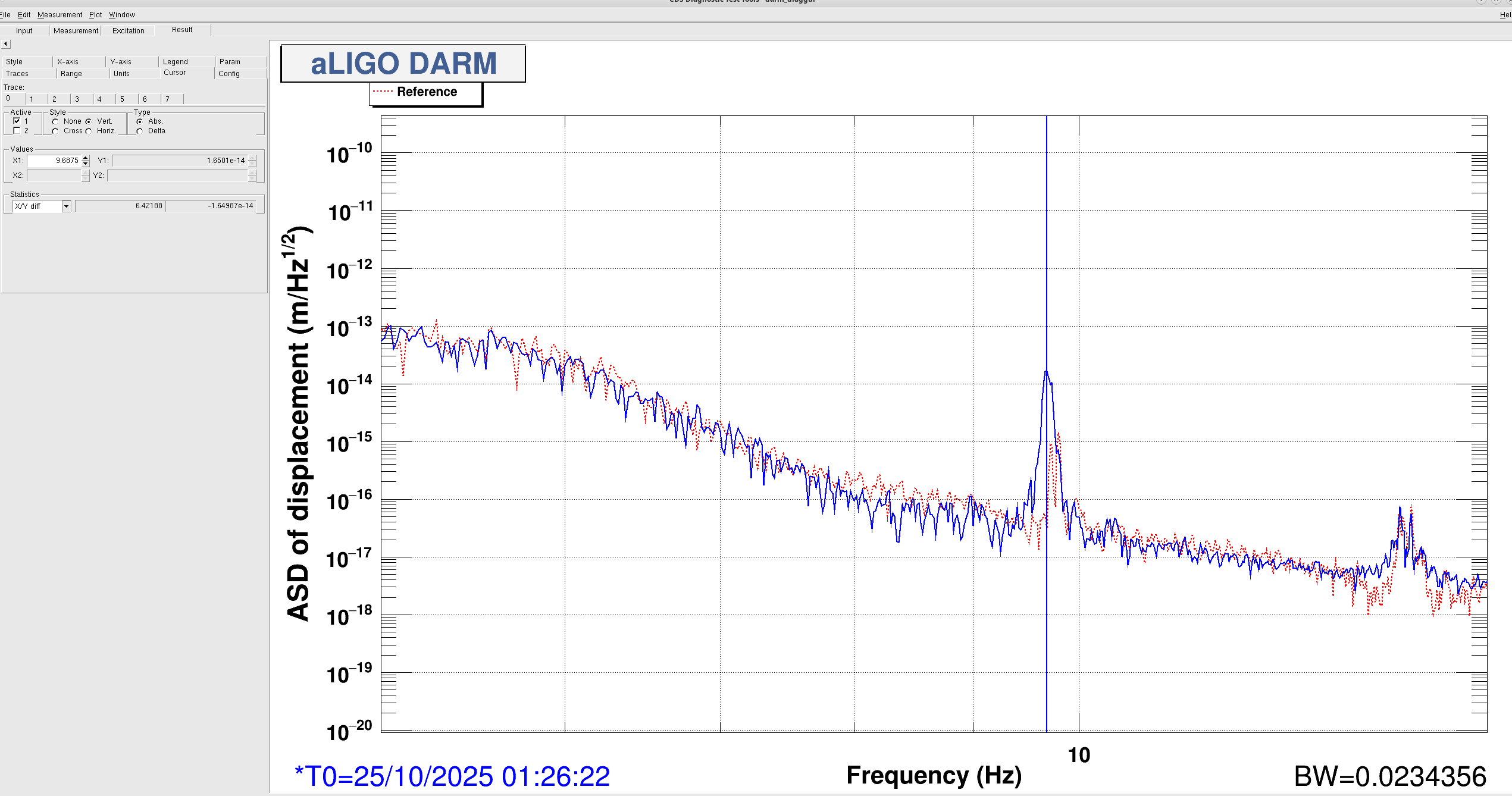Select Cross cursor style radio button
Viewport: 1512px width, 796px height.
(x=55, y=131)
